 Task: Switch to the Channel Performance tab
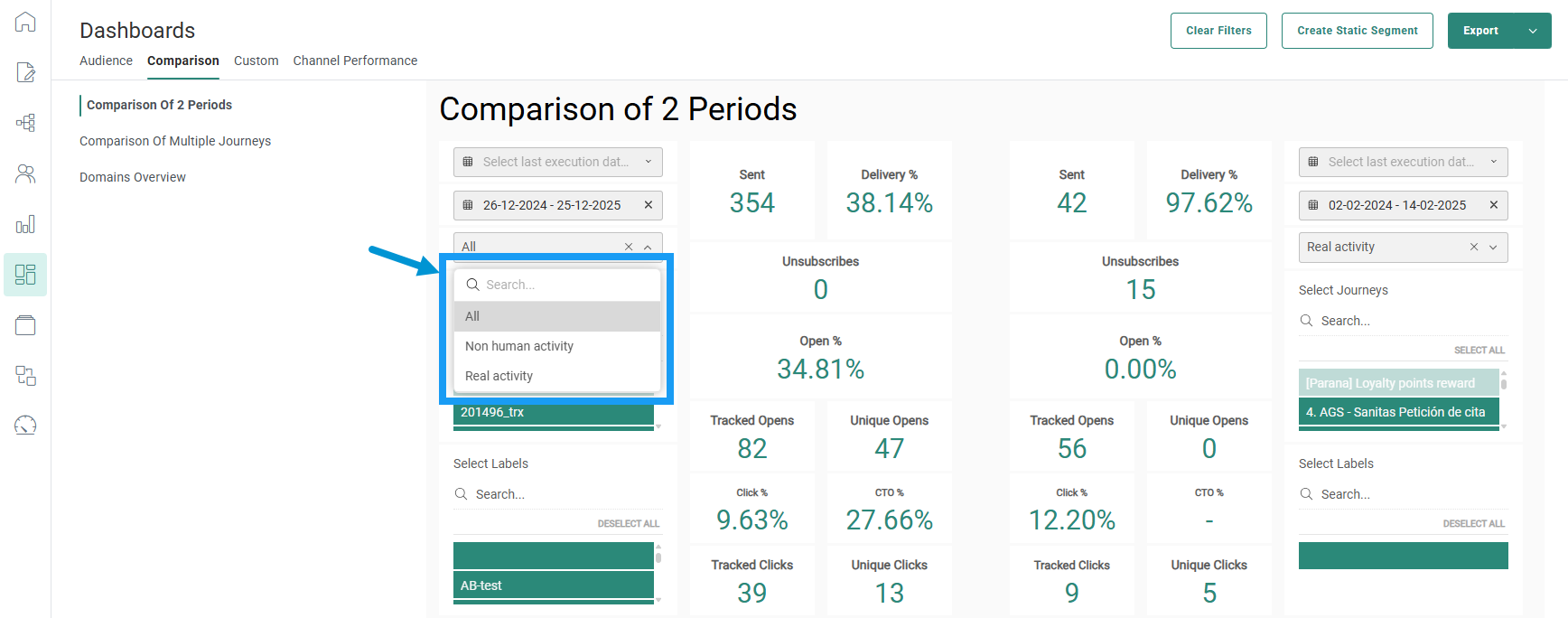(355, 61)
